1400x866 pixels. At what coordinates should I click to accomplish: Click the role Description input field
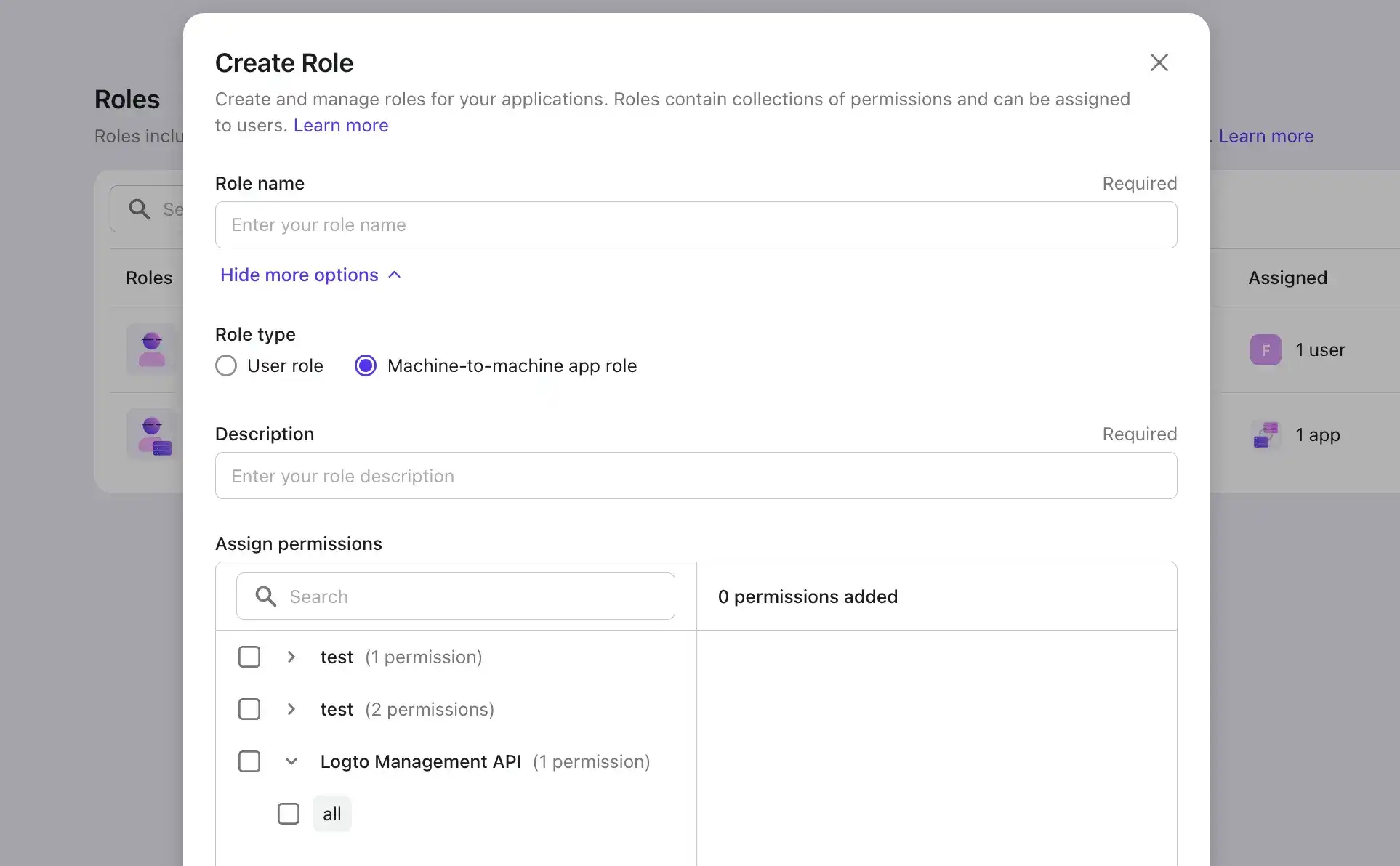(696, 476)
